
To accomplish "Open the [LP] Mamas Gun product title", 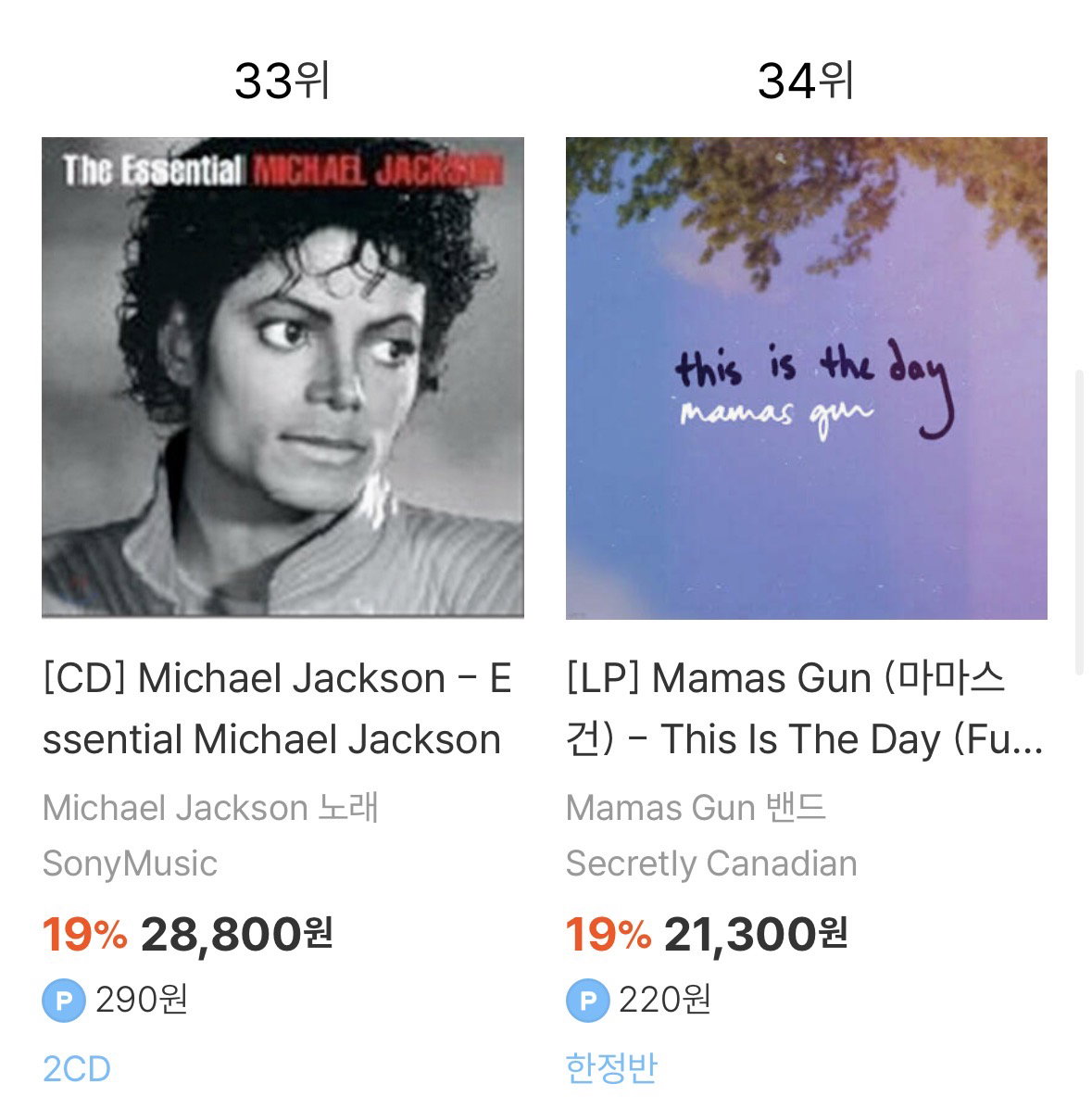I will (805, 709).
